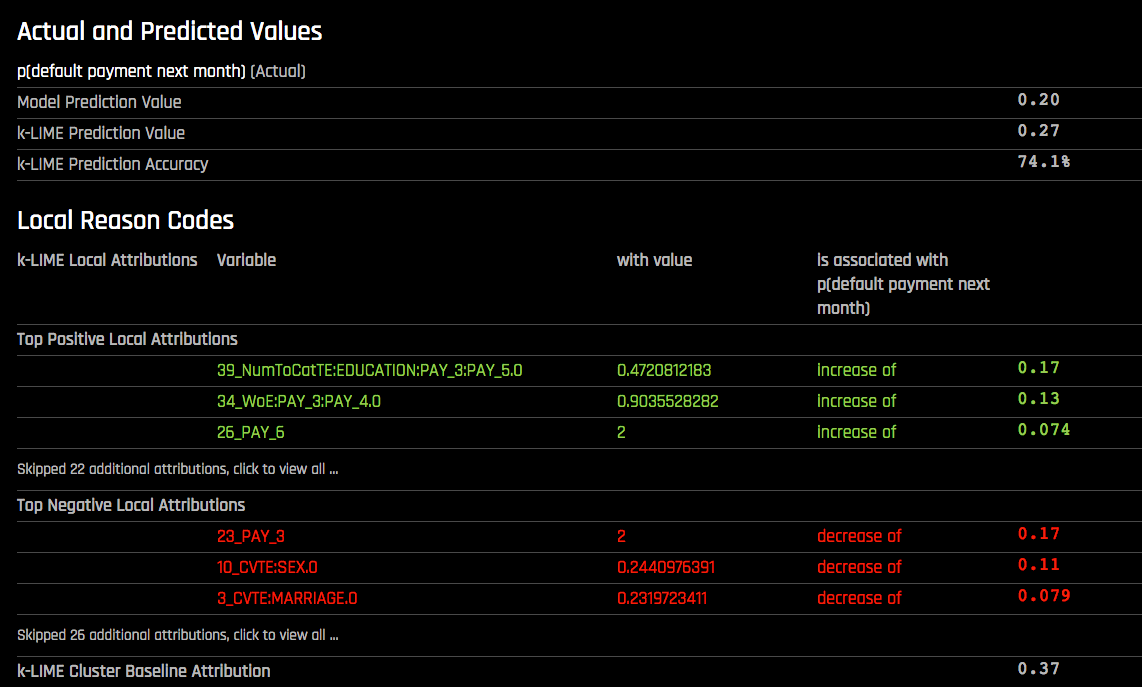1142x687 pixels.
Task: Click the with value column header
Action: pos(654,260)
